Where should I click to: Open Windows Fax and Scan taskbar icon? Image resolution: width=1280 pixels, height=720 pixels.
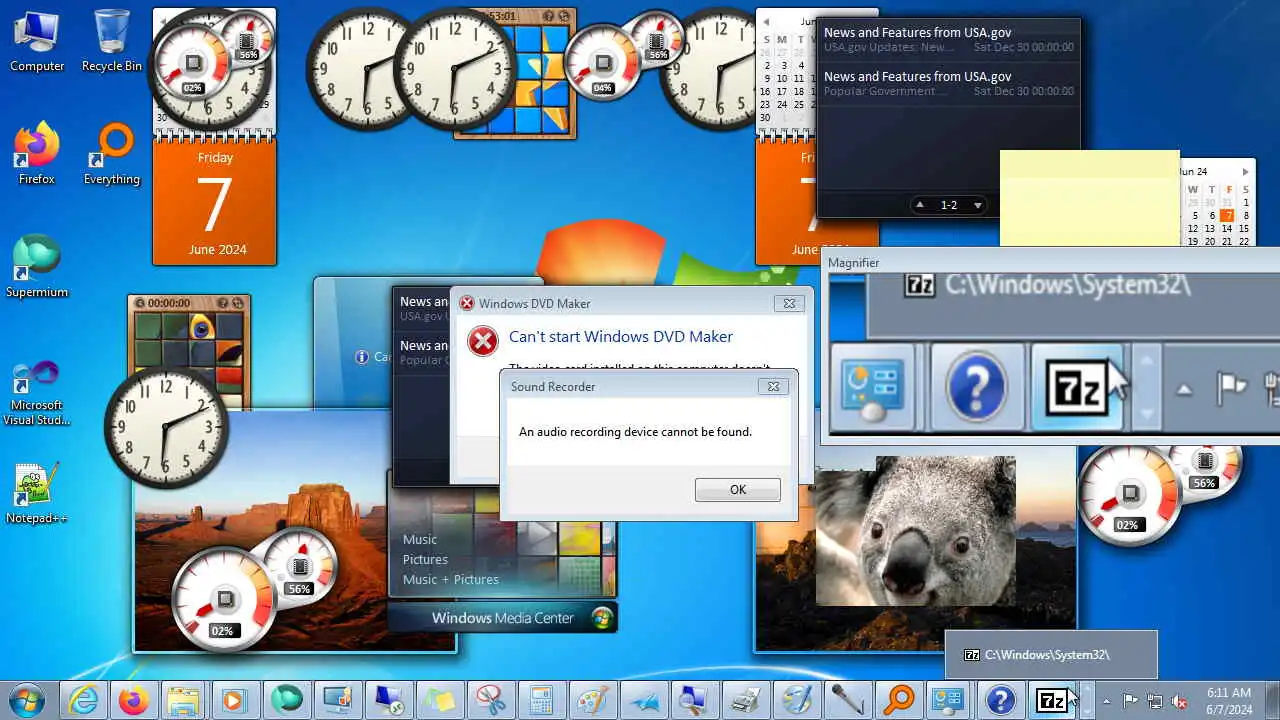tap(745, 700)
